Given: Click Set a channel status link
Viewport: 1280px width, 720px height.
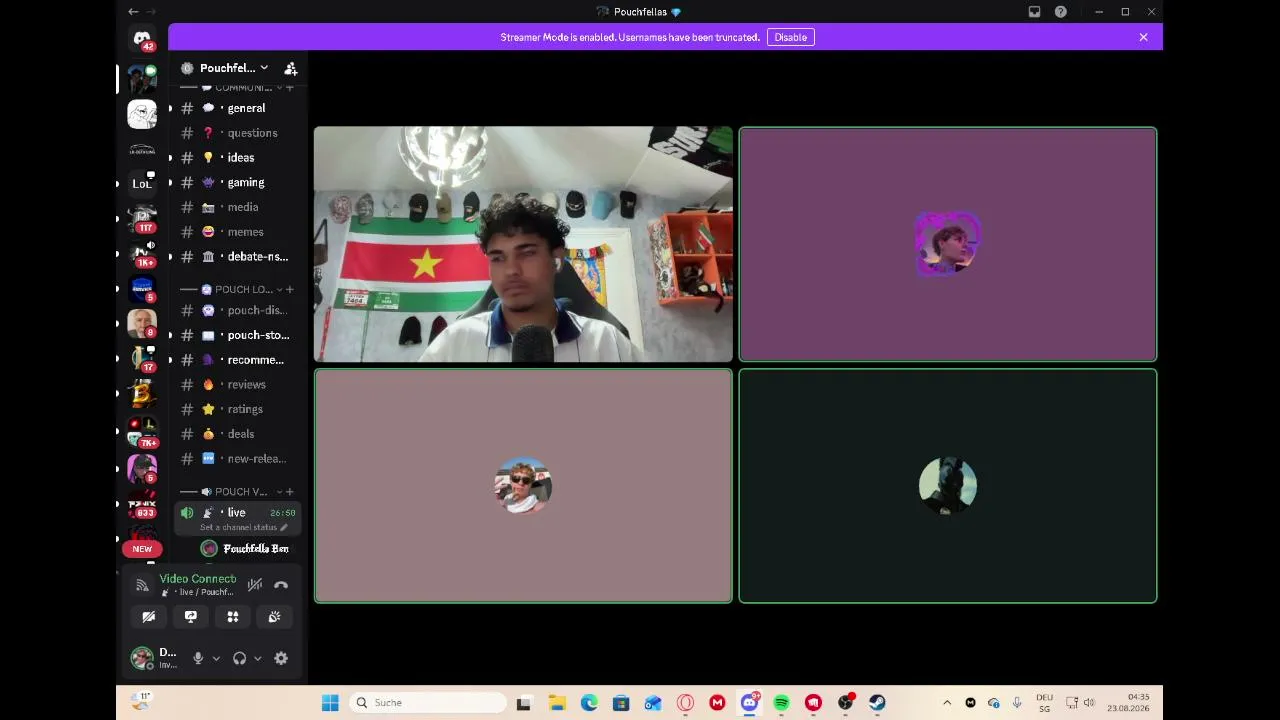Looking at the screenshot, I should coord(243,527).
